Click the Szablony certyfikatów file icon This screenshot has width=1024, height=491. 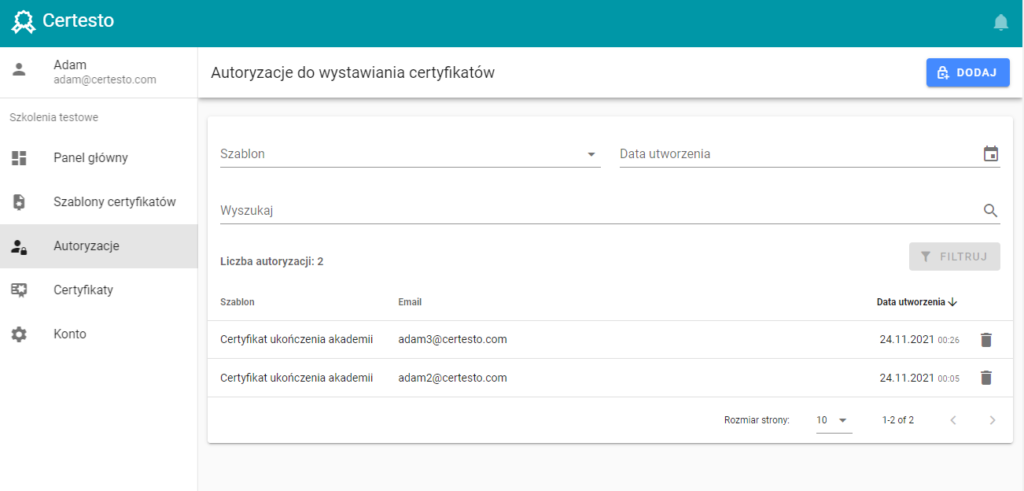(19, 202)
